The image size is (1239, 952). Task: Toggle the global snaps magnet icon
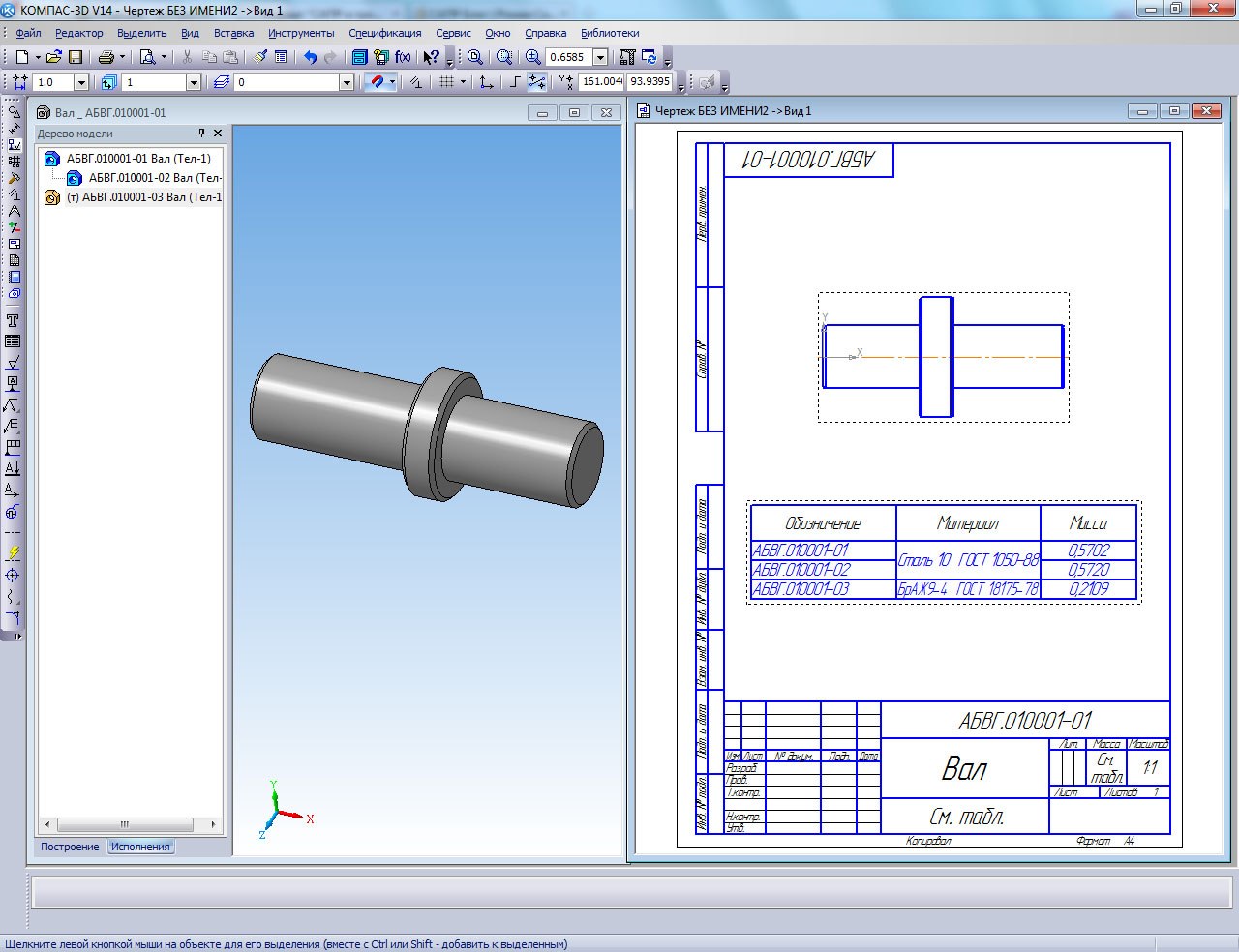pyautogui.click(x=378, y=82)
